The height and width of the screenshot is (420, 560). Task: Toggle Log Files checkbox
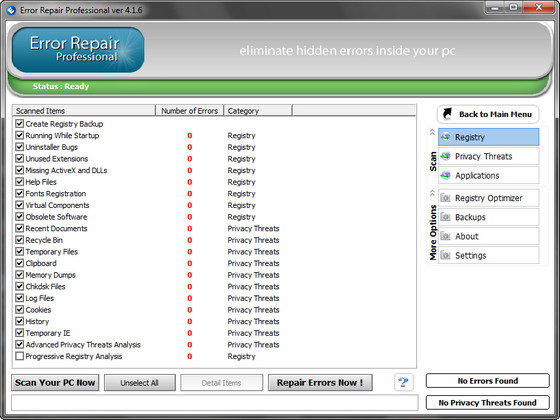(20, 298)
